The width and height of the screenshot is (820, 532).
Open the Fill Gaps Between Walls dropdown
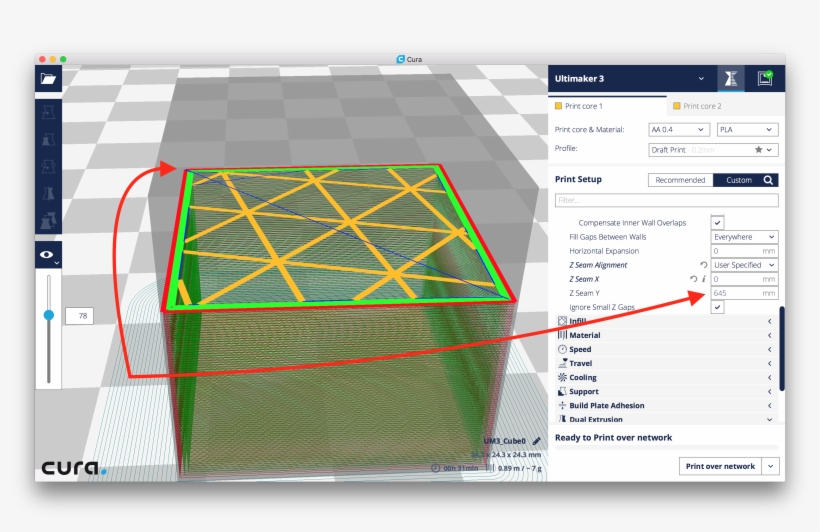point(744,237)
